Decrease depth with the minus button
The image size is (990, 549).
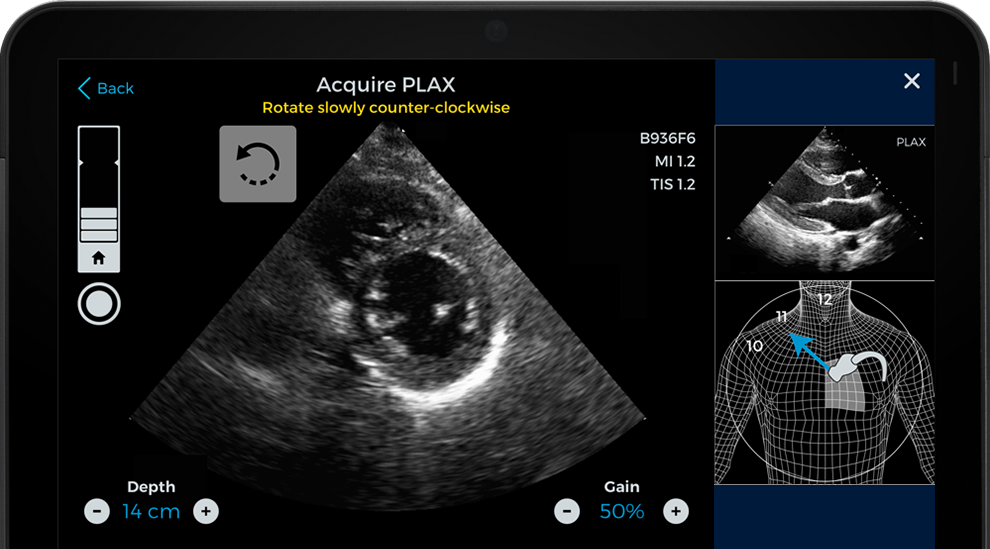(97, 511)
